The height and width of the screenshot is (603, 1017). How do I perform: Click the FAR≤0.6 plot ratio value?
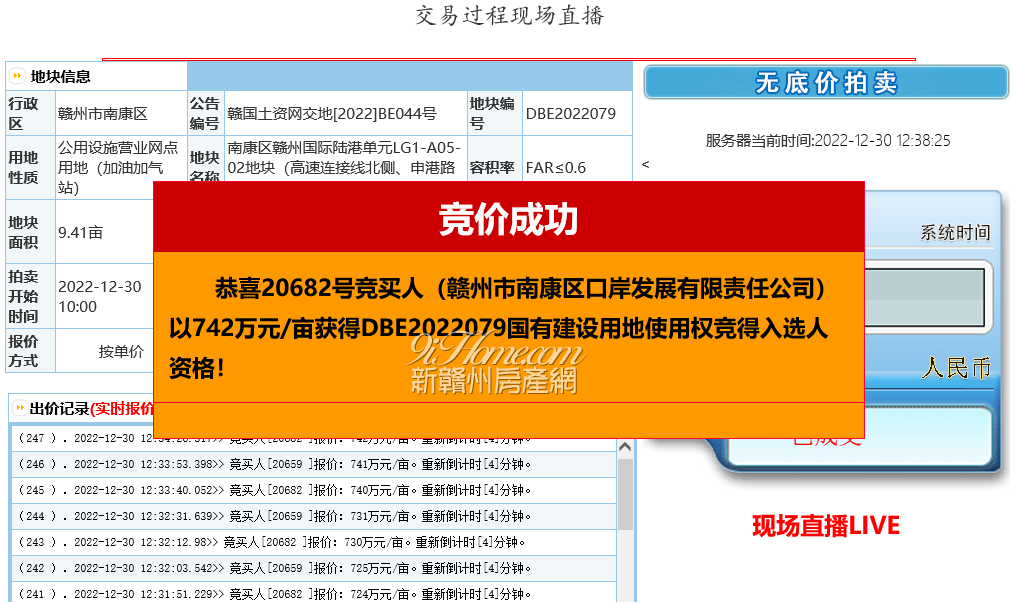(556, 167)
